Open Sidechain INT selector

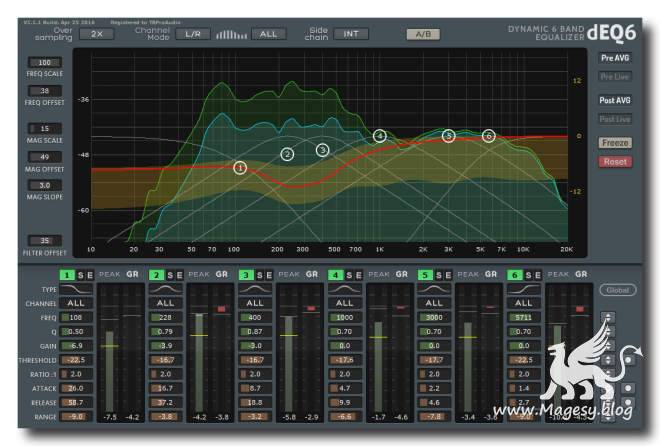[x=351, y=34]
